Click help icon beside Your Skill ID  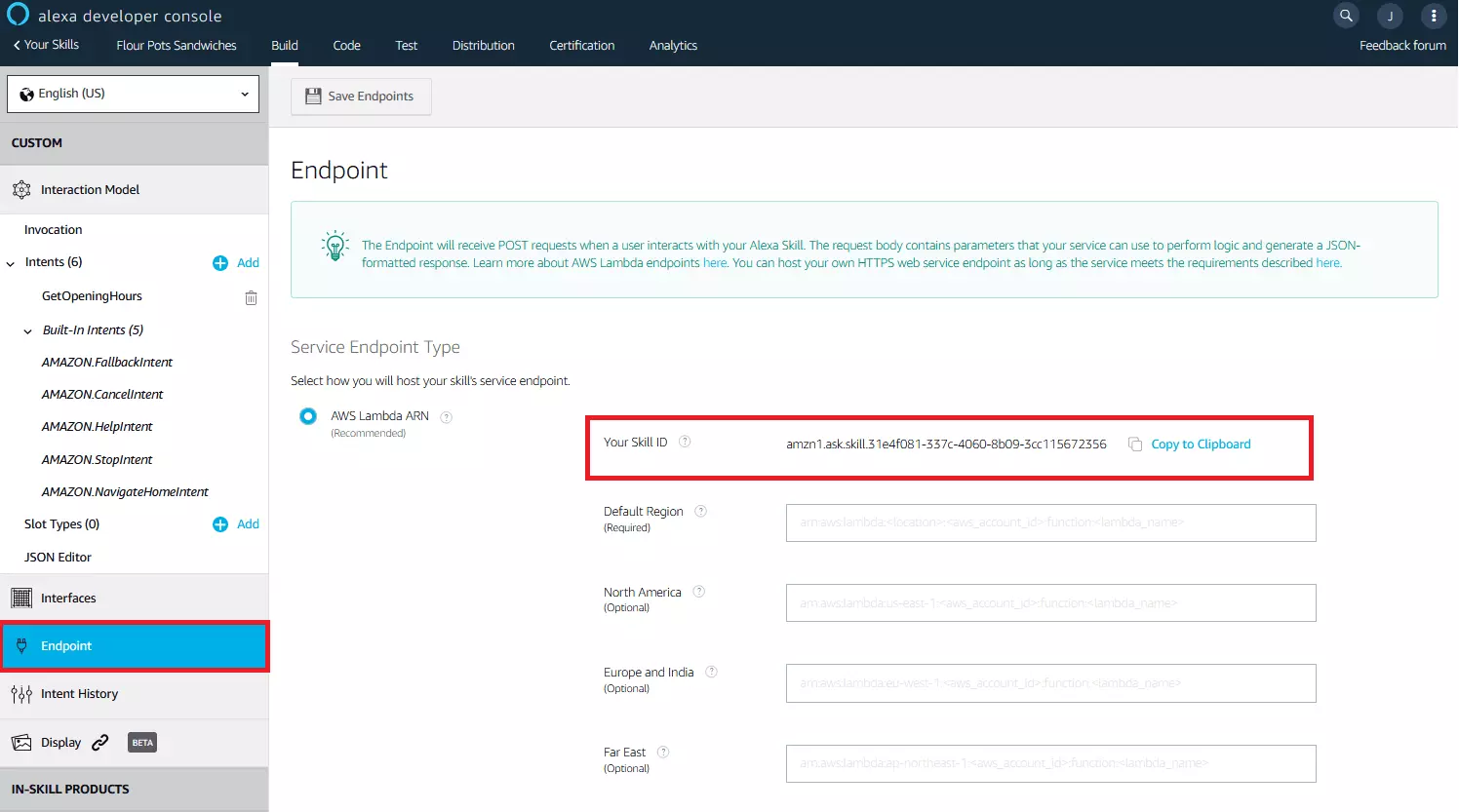click(x=685, y=442)
